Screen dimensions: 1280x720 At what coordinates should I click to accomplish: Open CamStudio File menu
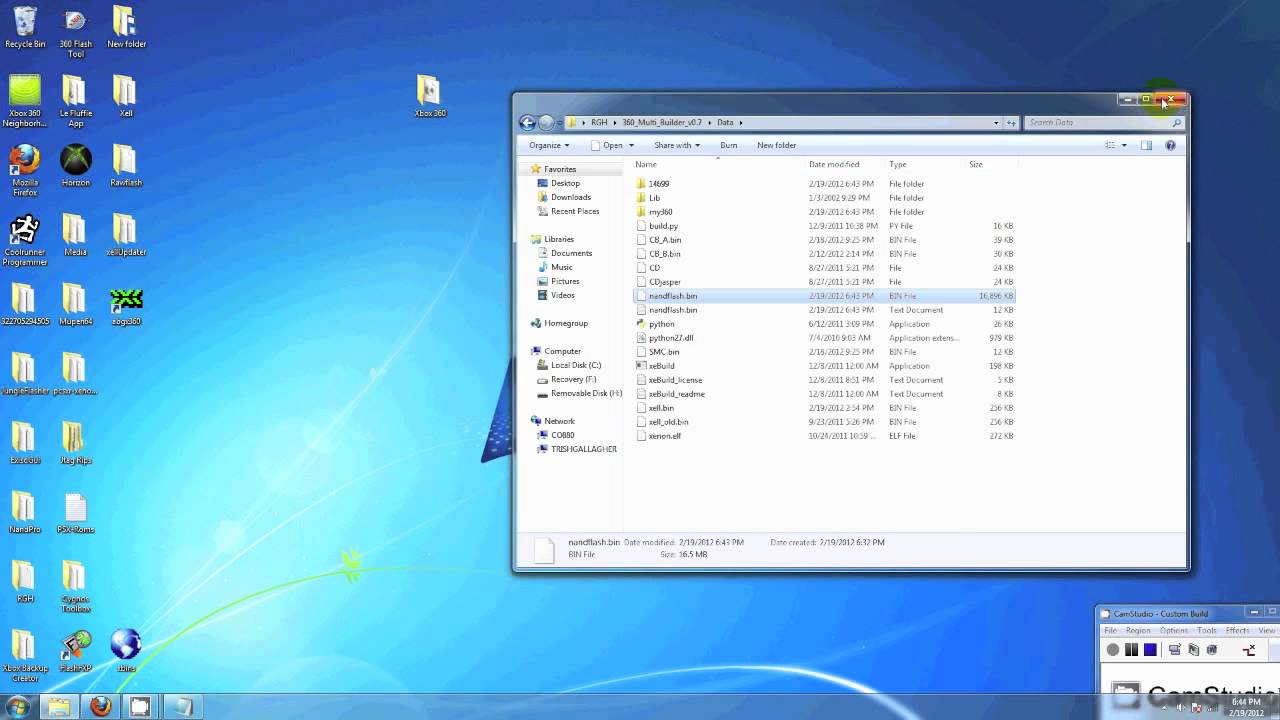(1110, 631)
